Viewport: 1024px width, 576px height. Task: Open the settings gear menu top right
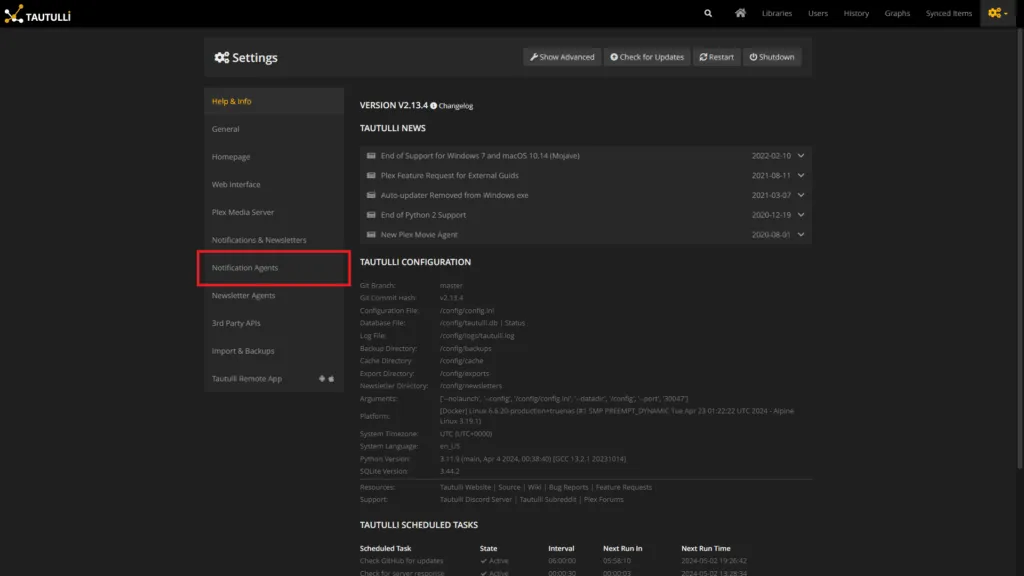coord(994,13)
